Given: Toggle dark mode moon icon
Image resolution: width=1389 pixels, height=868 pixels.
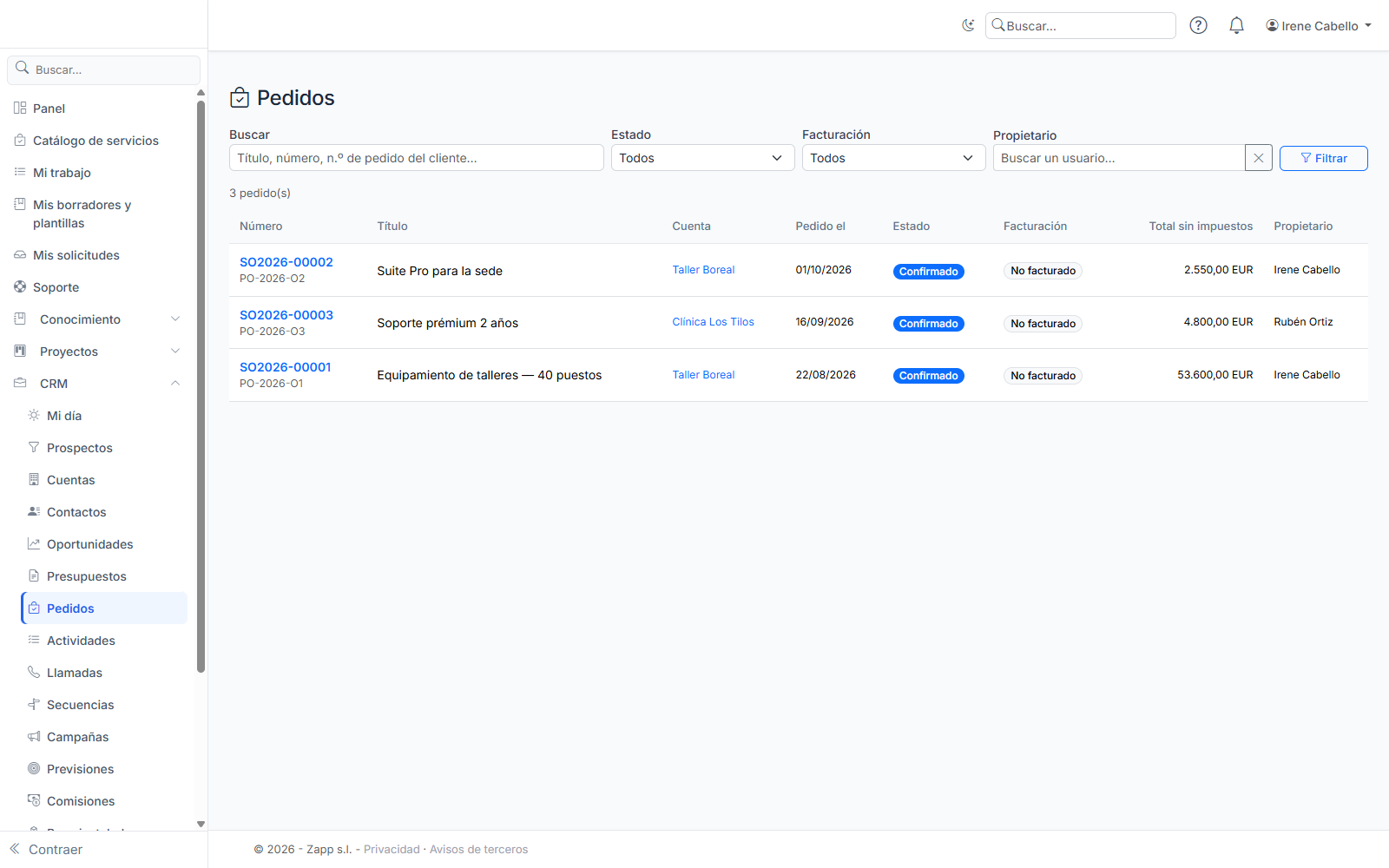Looking at the screenshot, I should point(968,26).
